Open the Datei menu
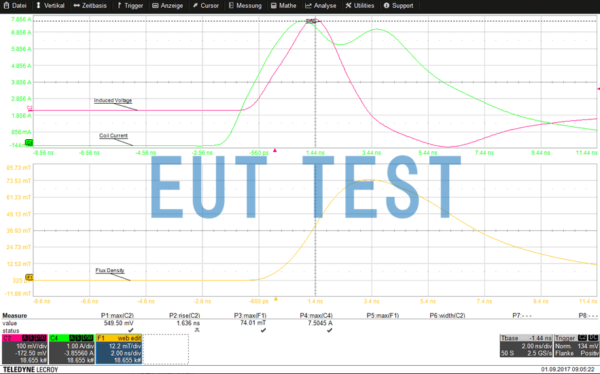 point(15,6)
